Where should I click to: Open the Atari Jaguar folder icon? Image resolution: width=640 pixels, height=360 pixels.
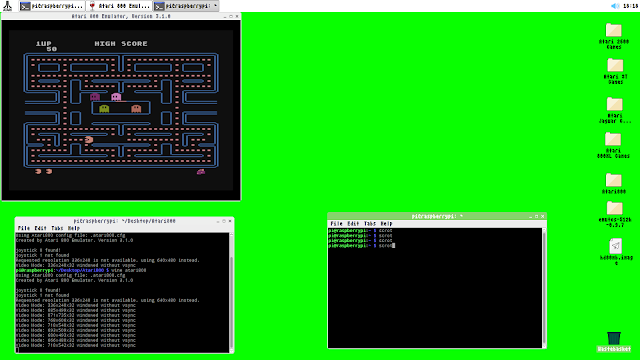pos(614,104)
